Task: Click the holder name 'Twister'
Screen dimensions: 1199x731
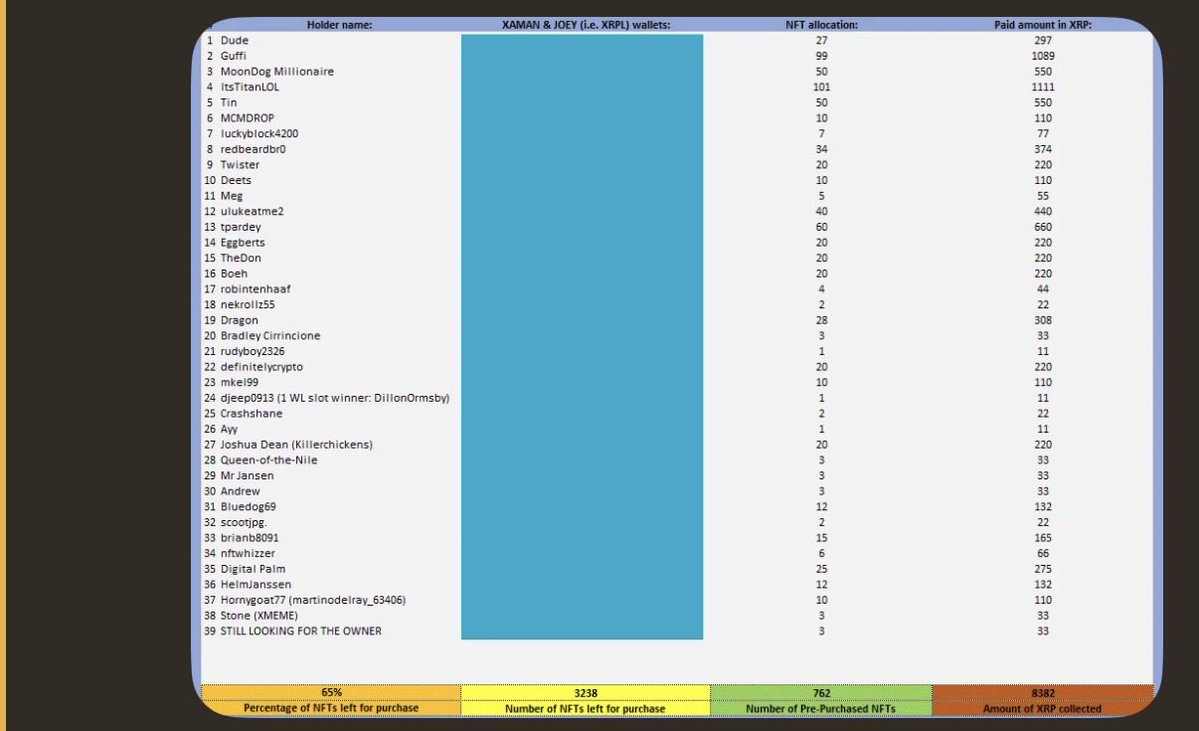Action: click(239, 164)
